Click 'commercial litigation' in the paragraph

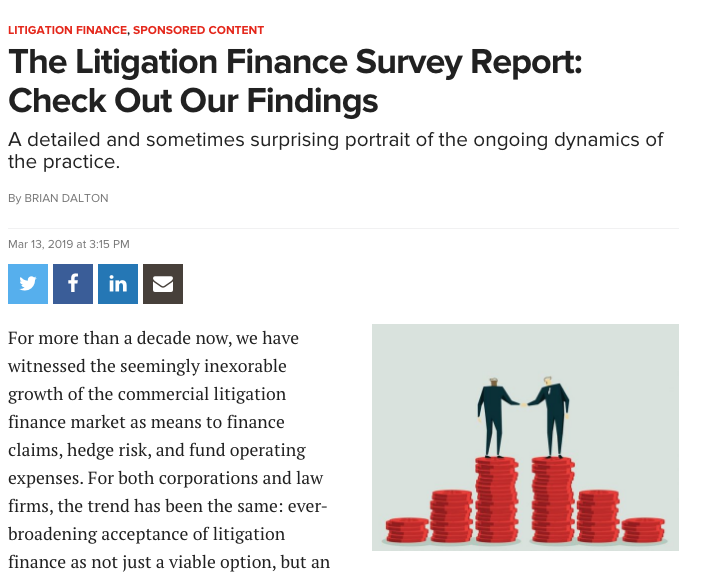[201, 394]
